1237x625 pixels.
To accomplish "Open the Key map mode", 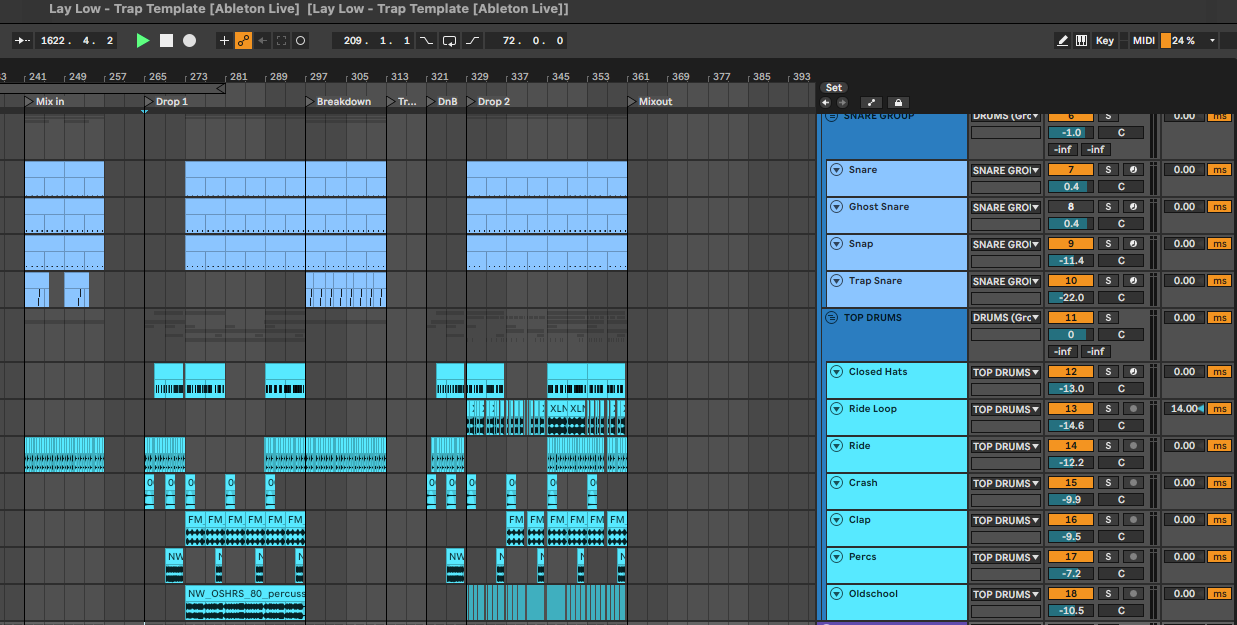I will (1104, 41).
